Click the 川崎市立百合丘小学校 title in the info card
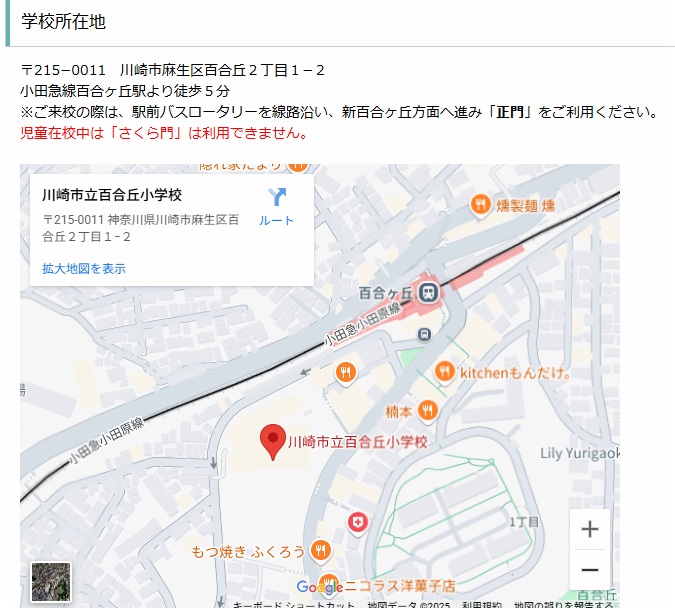Image resolution: width=675 pixels, height=608 pixels. [x=112, y=195]
